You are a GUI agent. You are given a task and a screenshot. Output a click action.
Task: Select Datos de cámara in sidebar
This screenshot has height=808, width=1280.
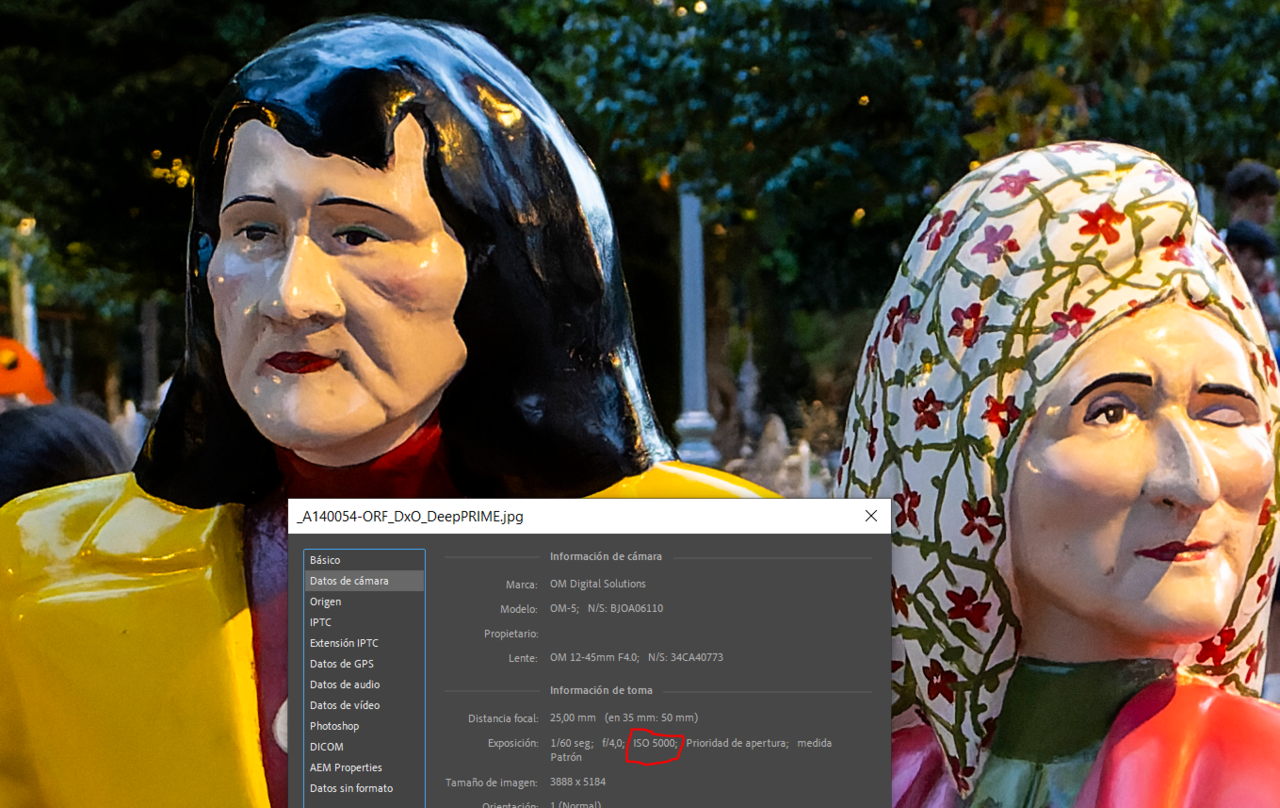click(349, 581)
